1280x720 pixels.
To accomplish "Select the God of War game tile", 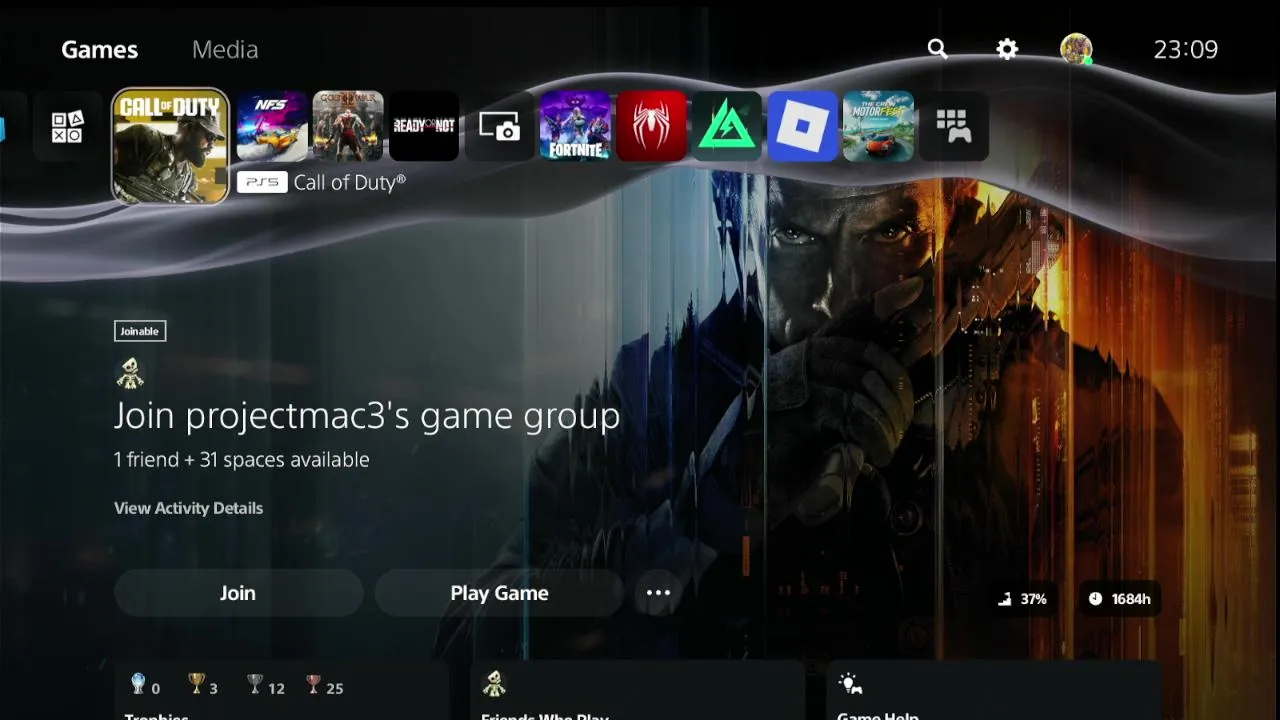I will pos(348,126).
